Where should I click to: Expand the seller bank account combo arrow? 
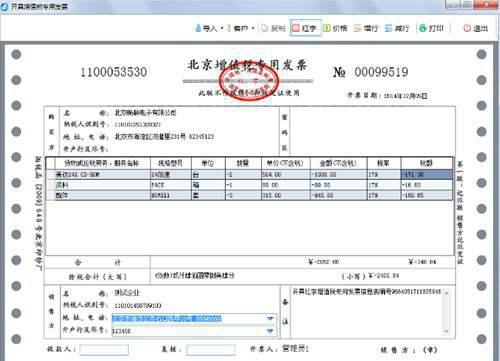(270, 331)
